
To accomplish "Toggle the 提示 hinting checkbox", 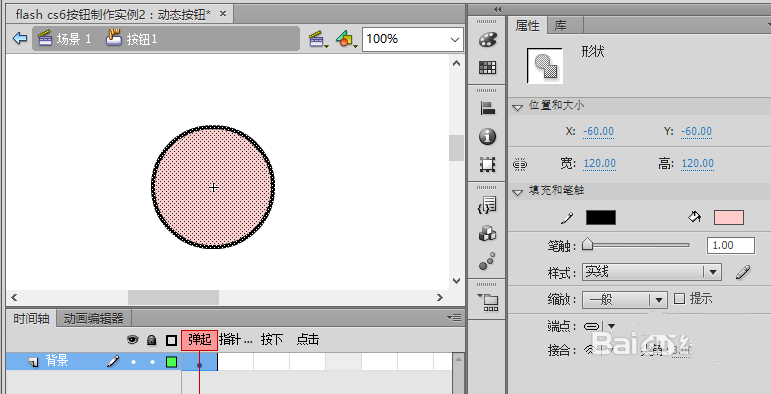I will 679,299.
